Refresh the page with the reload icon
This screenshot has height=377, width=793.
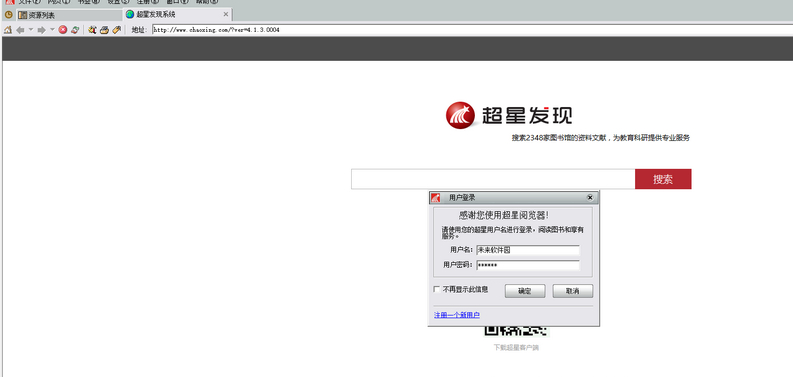[x=75, y=30]
